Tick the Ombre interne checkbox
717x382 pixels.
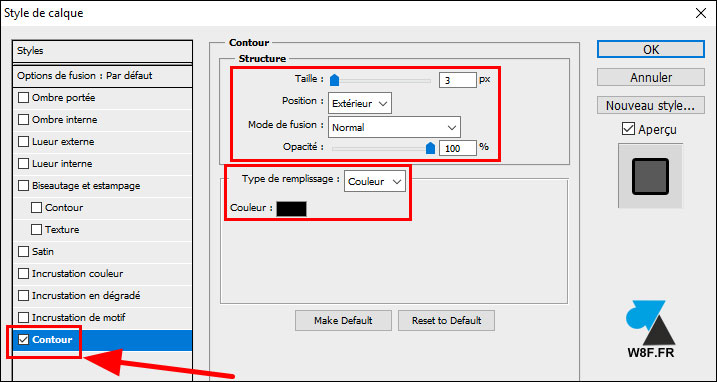point(23,120)
